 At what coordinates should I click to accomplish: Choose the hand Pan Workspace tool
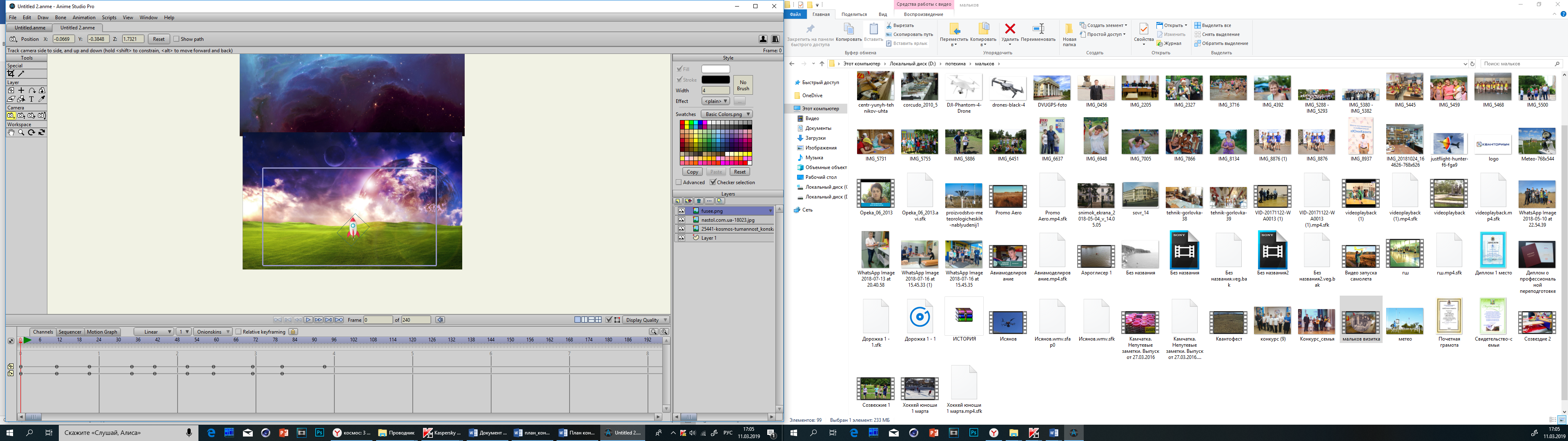11,132
